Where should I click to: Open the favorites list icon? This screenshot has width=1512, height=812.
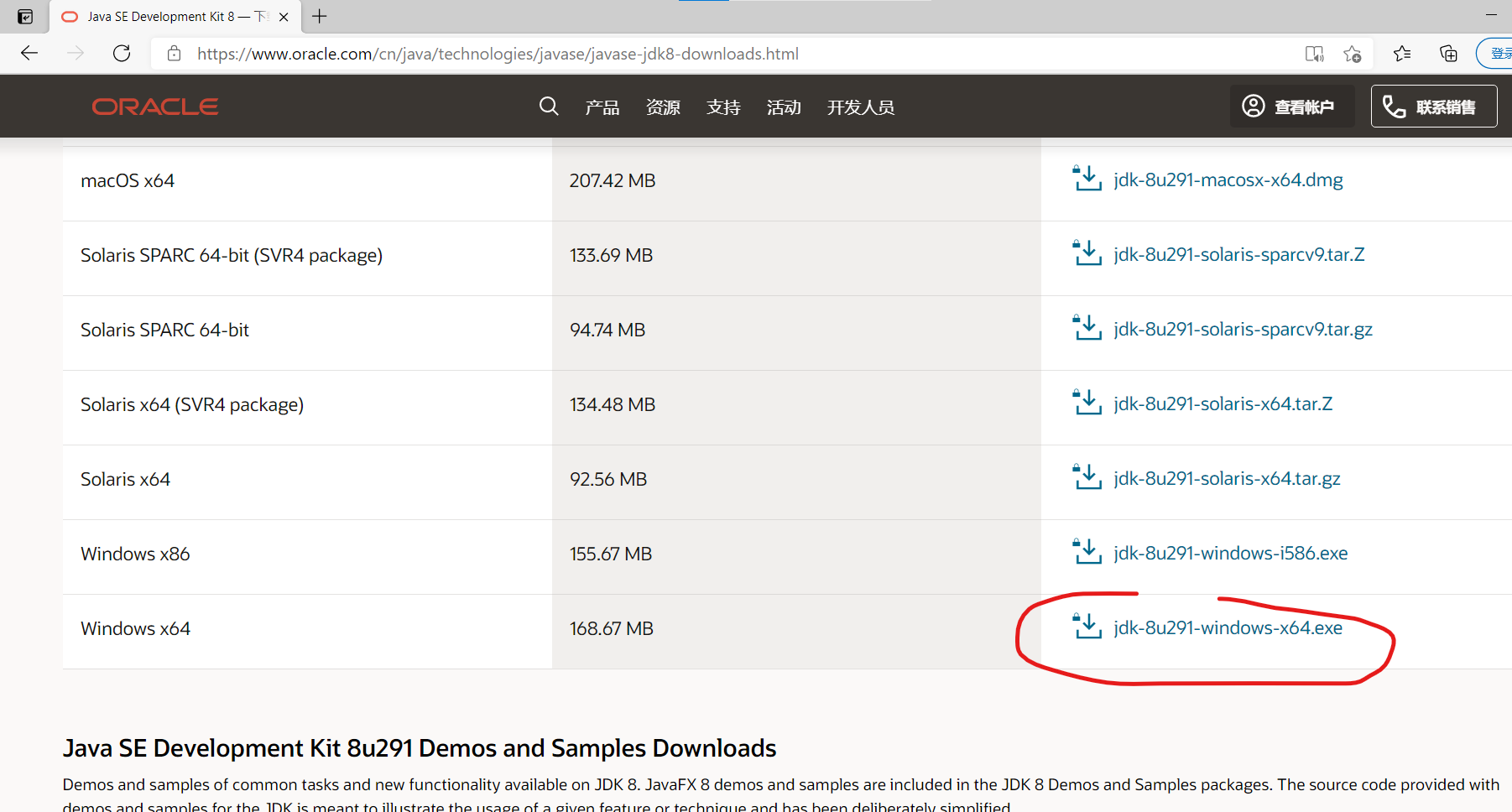click(x=1401, y=54)
